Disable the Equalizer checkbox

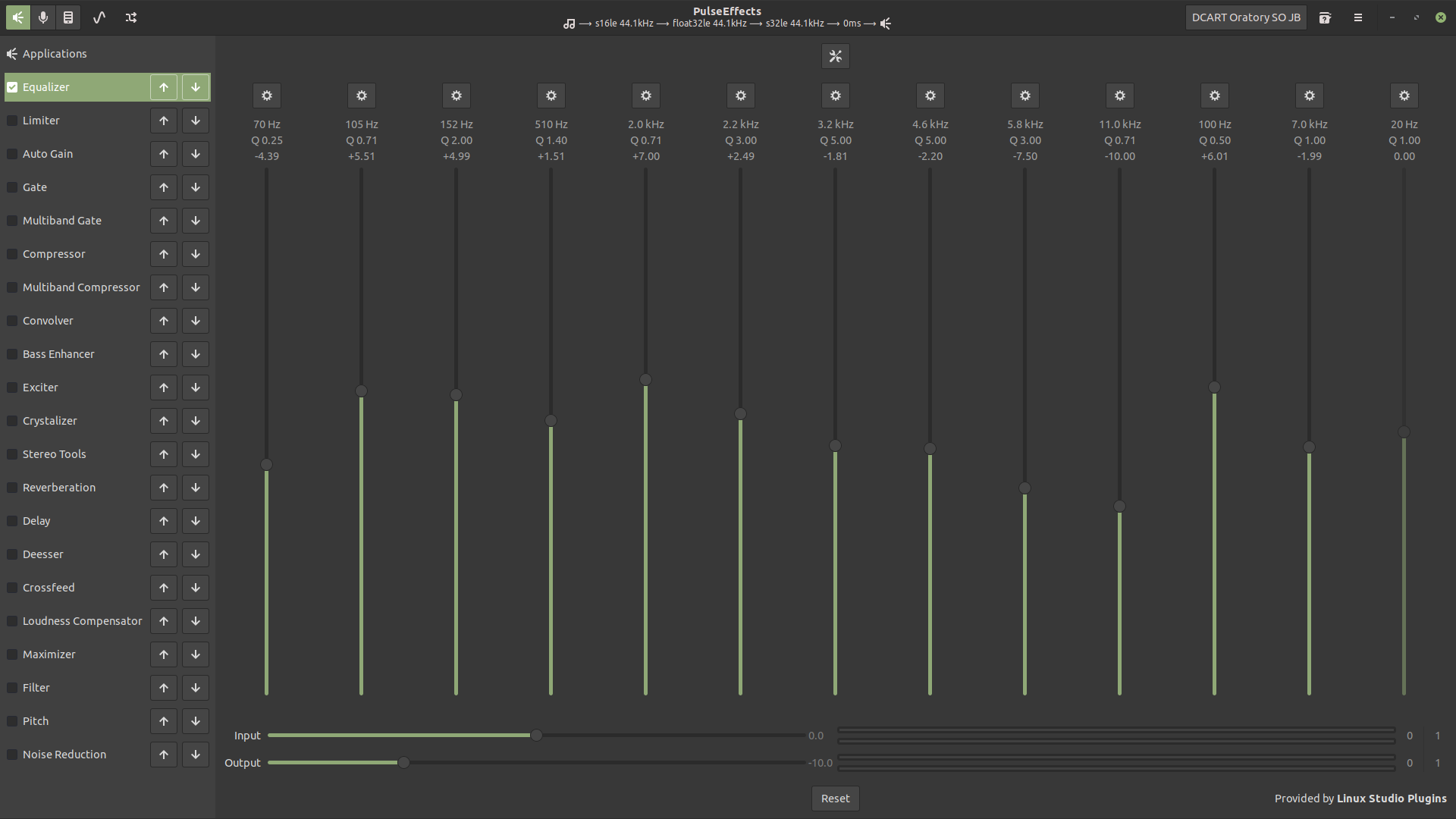point(12,87)
